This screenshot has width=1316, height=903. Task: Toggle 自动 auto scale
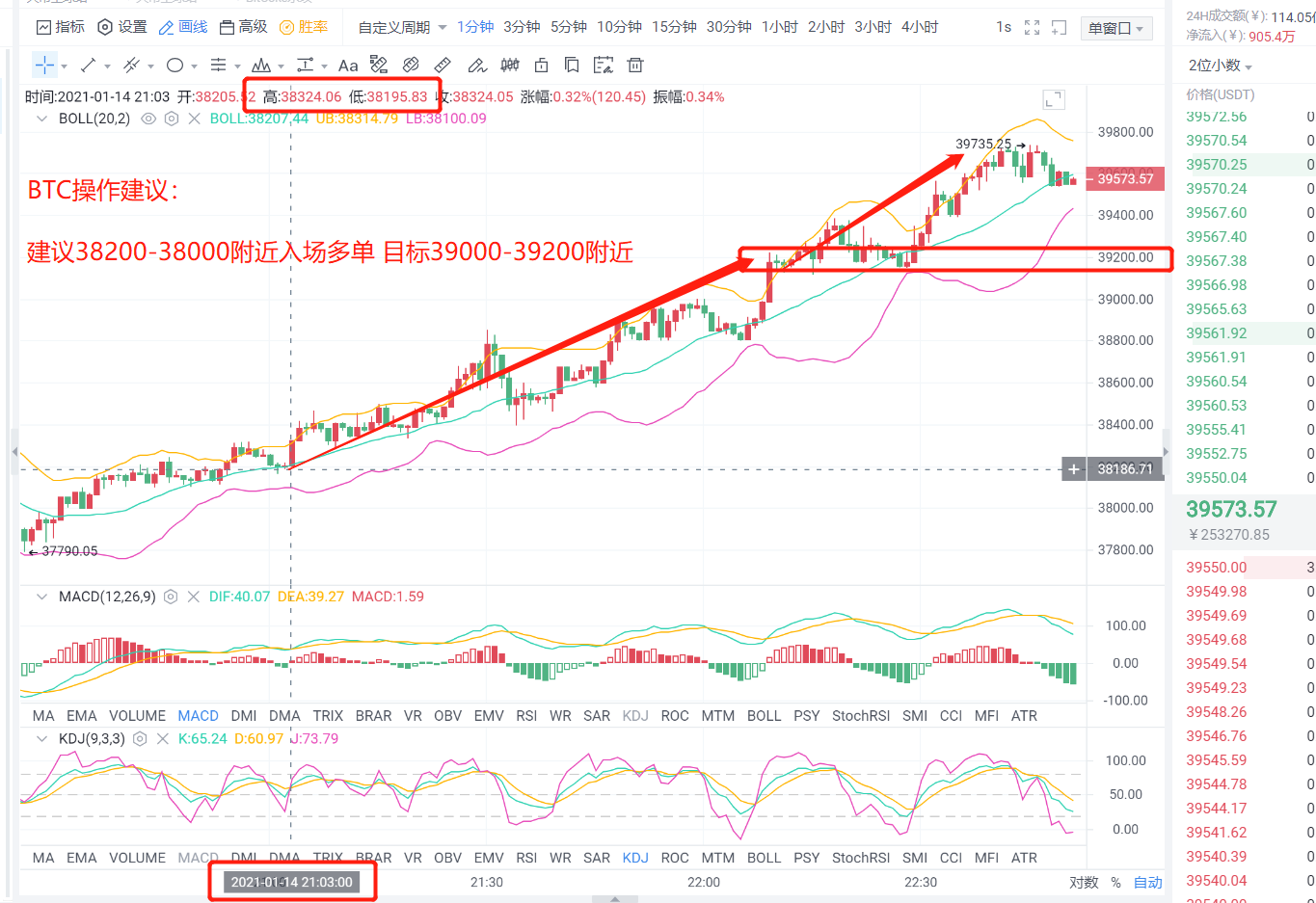(1147, 883)
